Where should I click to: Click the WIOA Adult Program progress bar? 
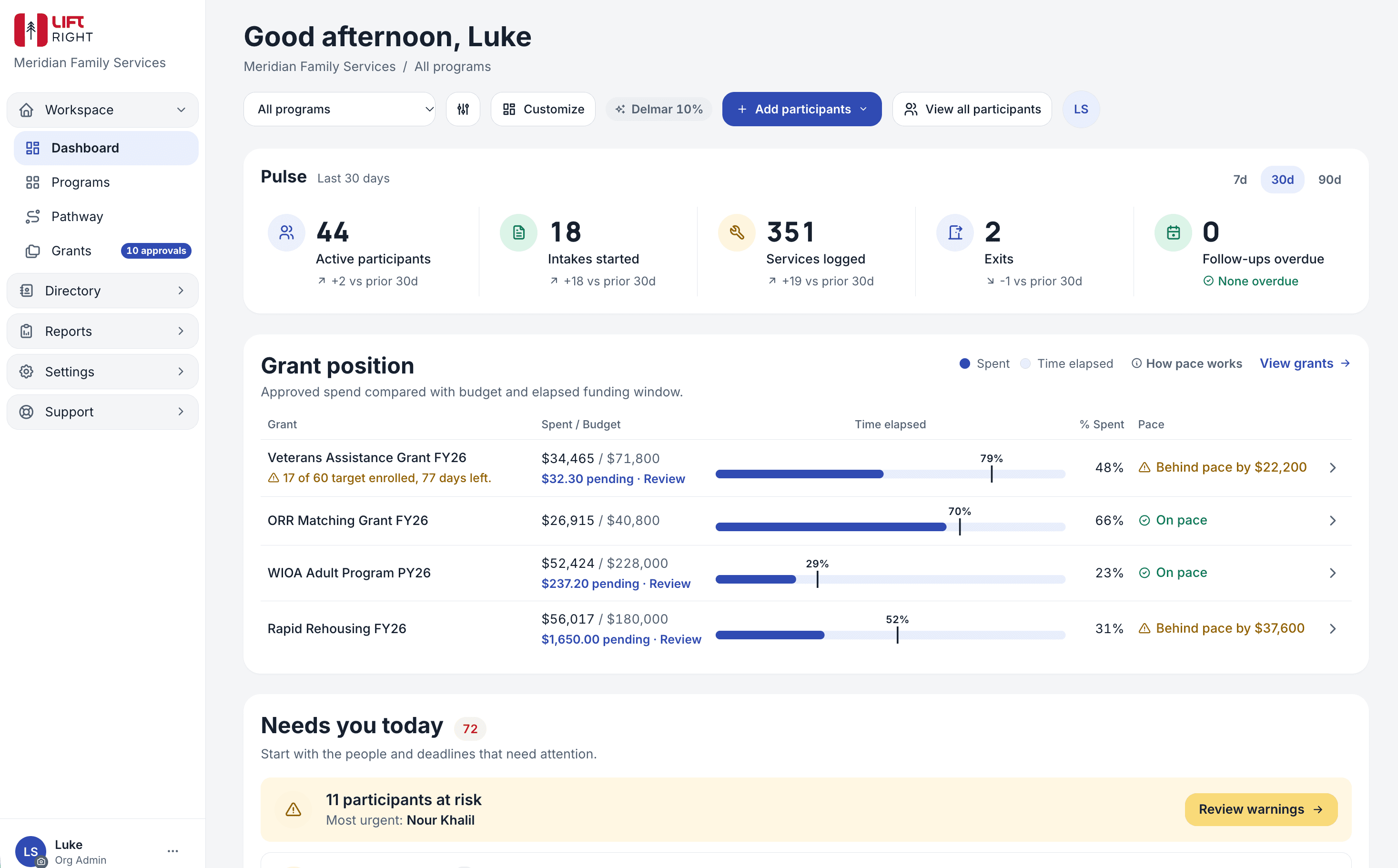890,579
